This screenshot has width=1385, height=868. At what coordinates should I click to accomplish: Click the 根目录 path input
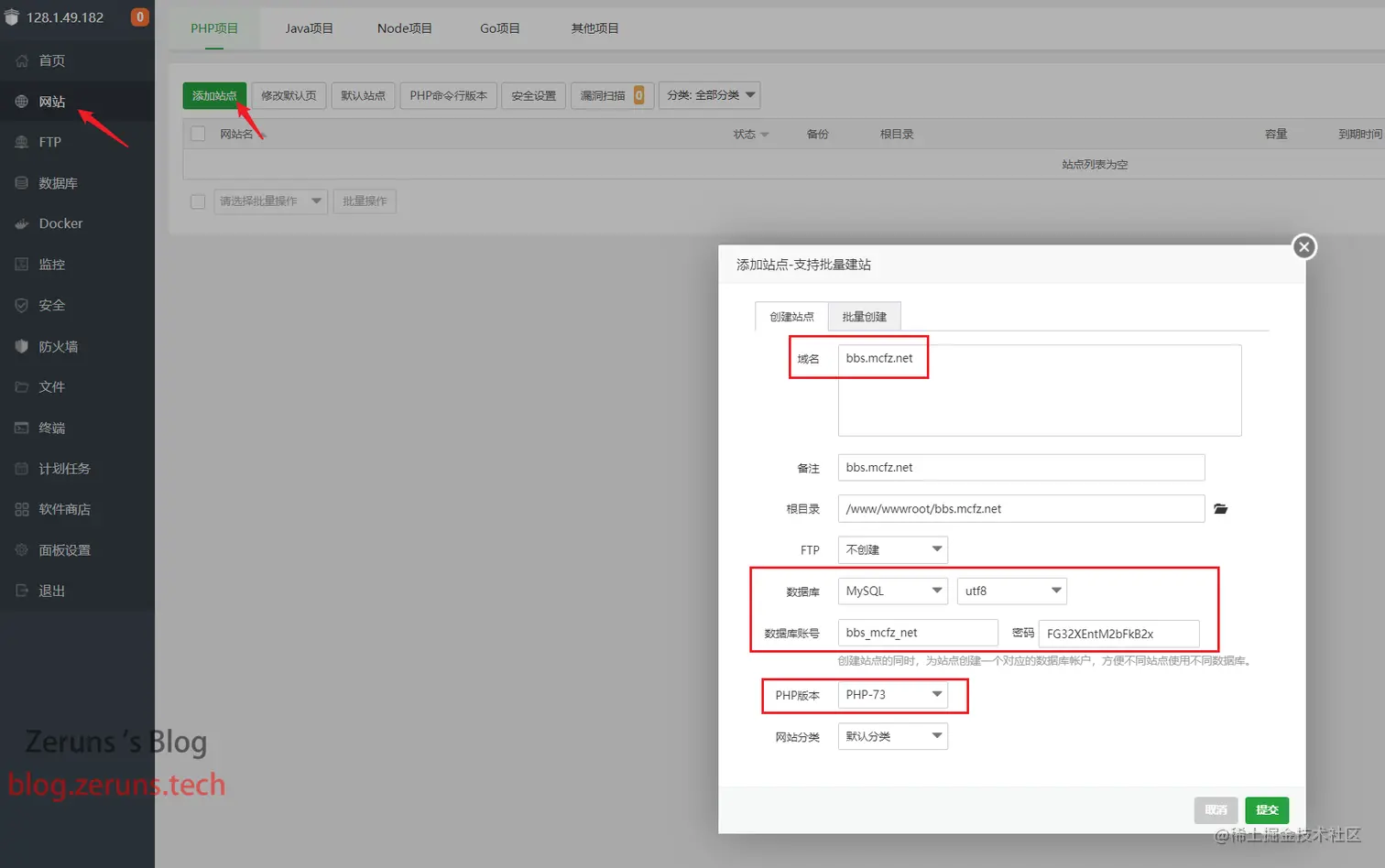tap(1021, 509)
